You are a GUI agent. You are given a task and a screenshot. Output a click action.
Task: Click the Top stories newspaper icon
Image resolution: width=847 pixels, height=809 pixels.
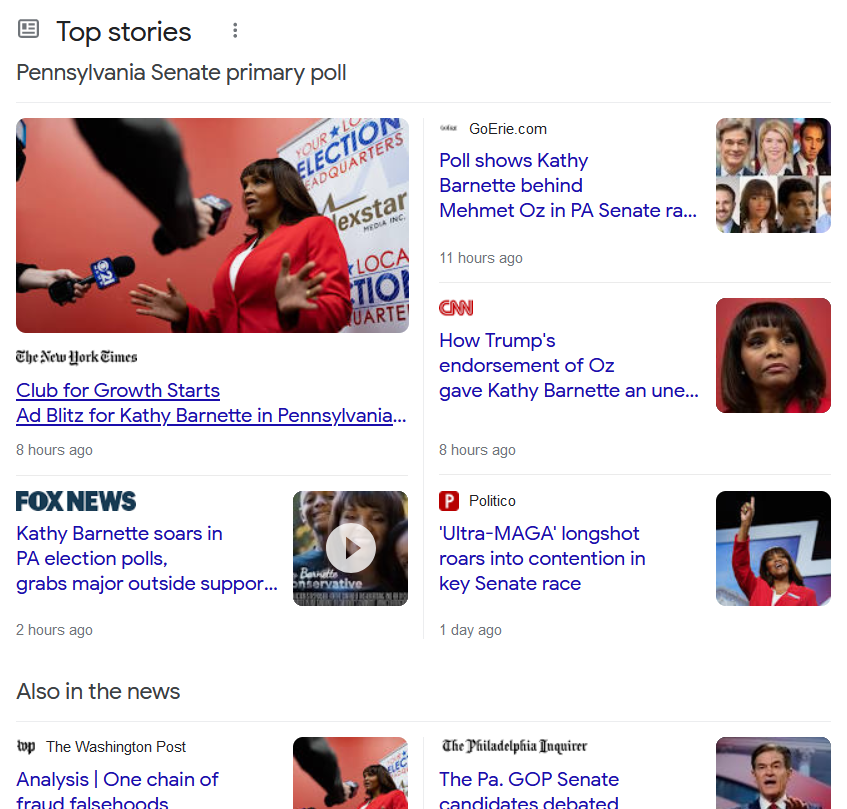[x=29, y=29]
